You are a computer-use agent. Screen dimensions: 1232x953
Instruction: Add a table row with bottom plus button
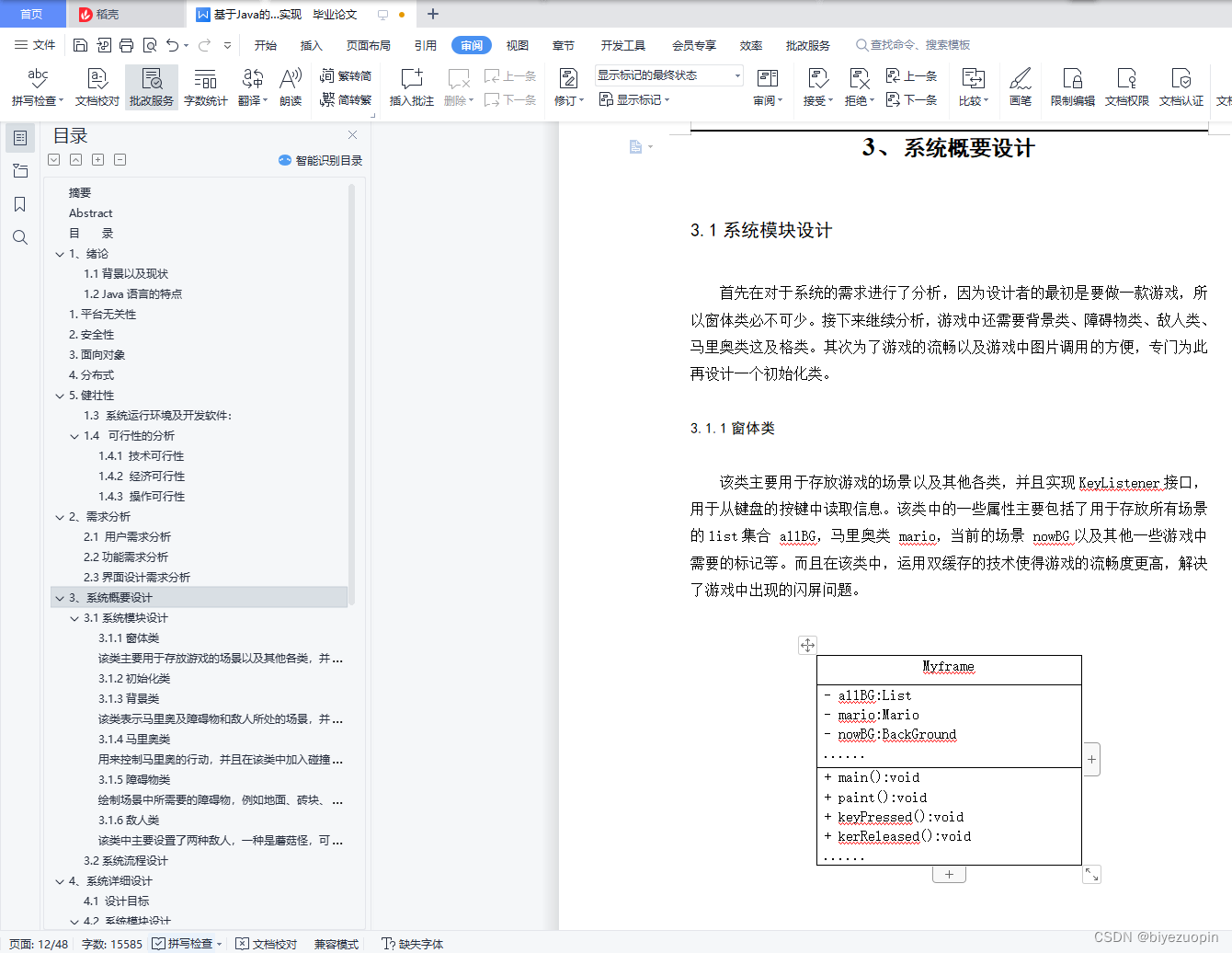(x=949, y=875)
